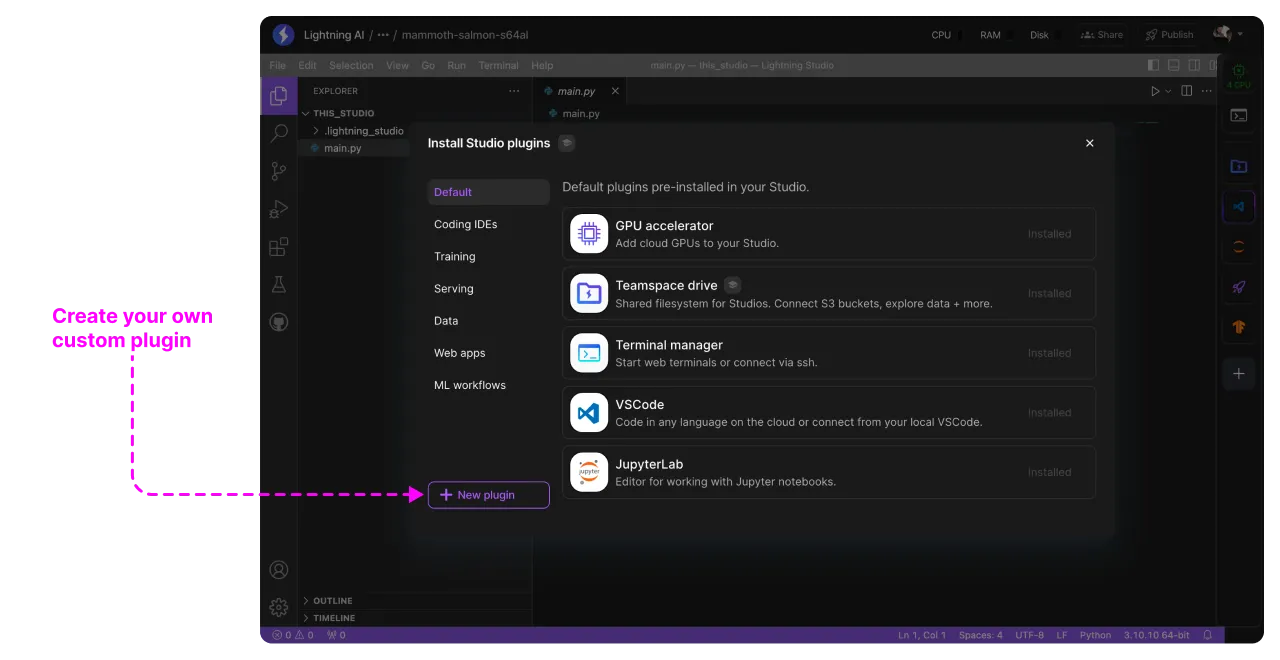Click the 4 CPU machine icon
The image size is (1280, 660).
[1239, 75]
